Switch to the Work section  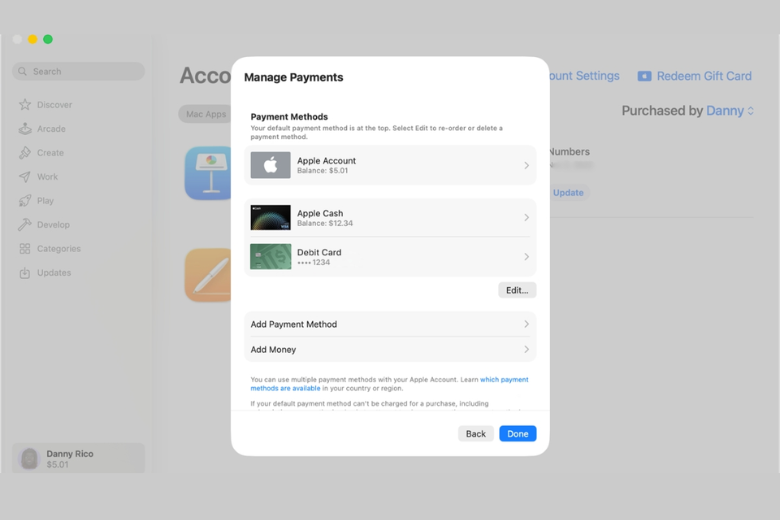[x=47, y=177]
